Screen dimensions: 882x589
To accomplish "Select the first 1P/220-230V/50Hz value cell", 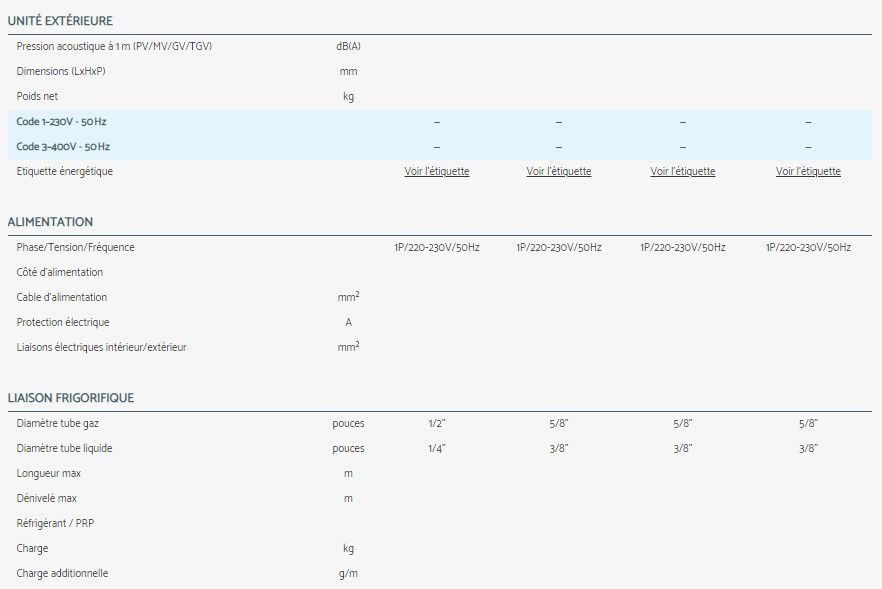I will tap(436, 247).
